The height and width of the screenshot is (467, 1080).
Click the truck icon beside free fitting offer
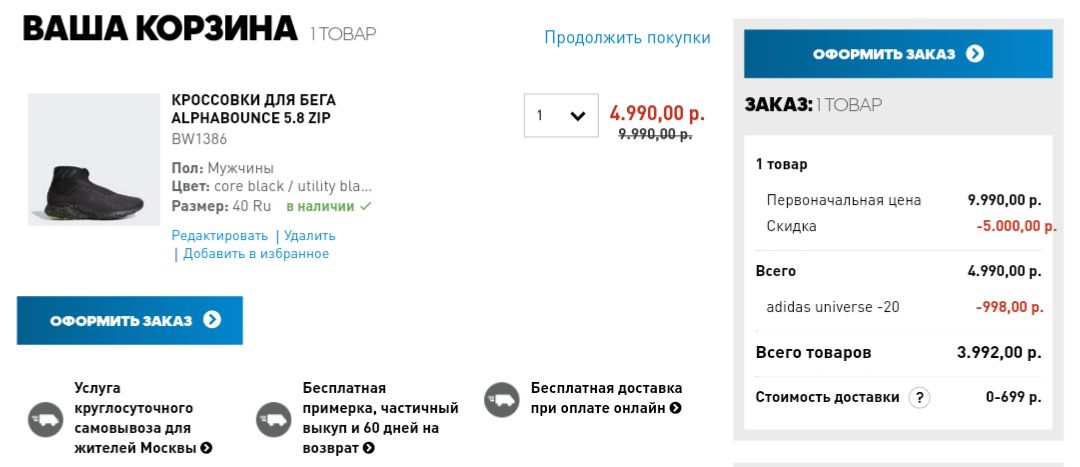pyautogui.click(x=273, y=419)
